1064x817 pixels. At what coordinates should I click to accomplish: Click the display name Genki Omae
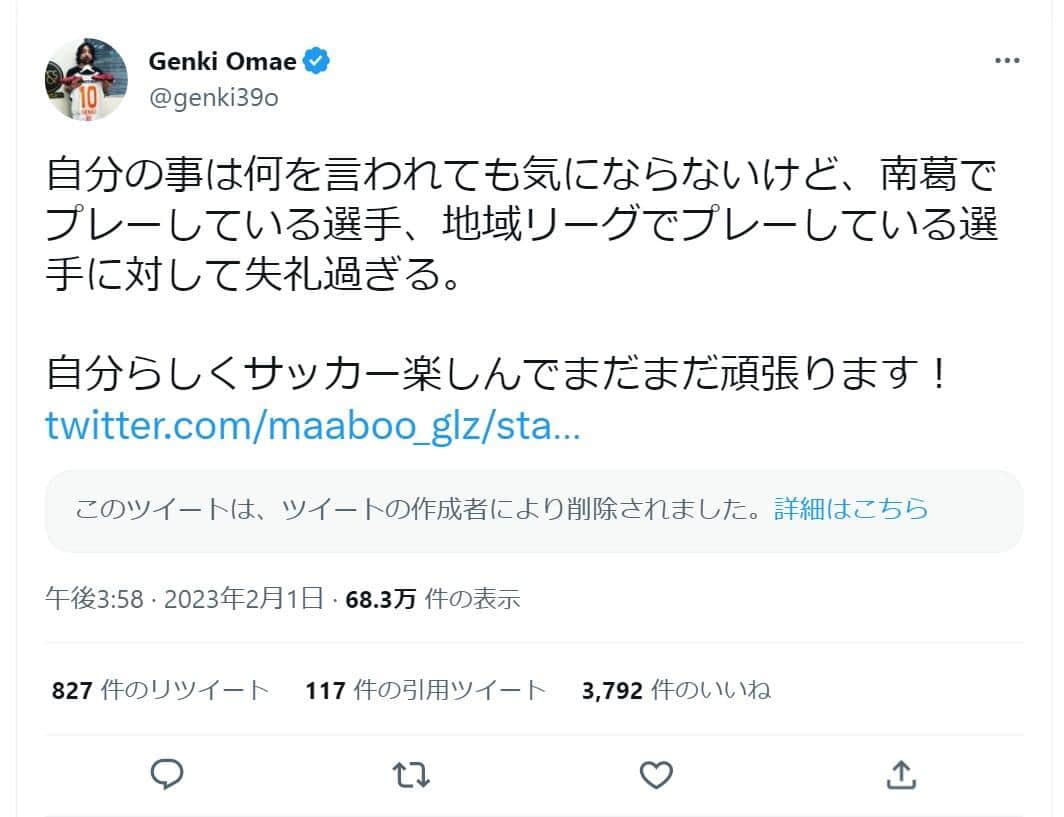pos(221,59)
